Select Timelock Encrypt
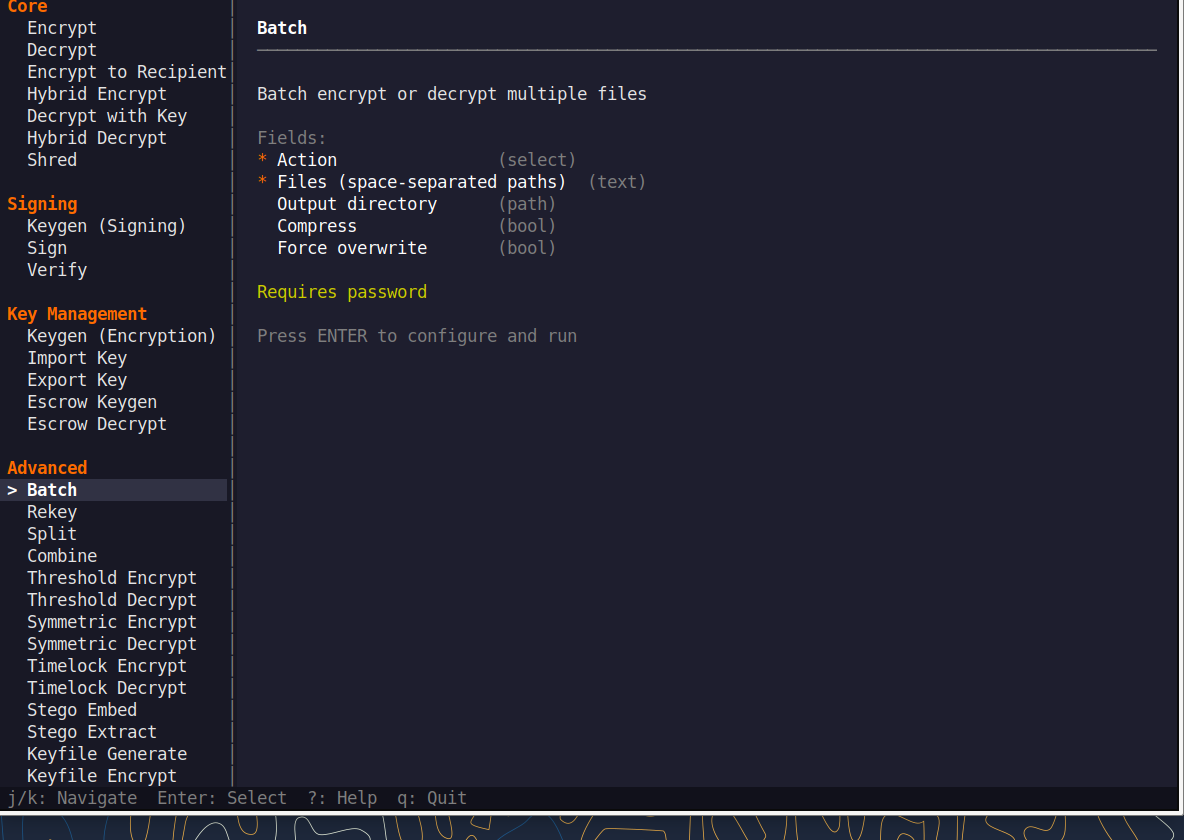Image resolution: width=1184 pixels, height=840 pixels. point(106,665)
